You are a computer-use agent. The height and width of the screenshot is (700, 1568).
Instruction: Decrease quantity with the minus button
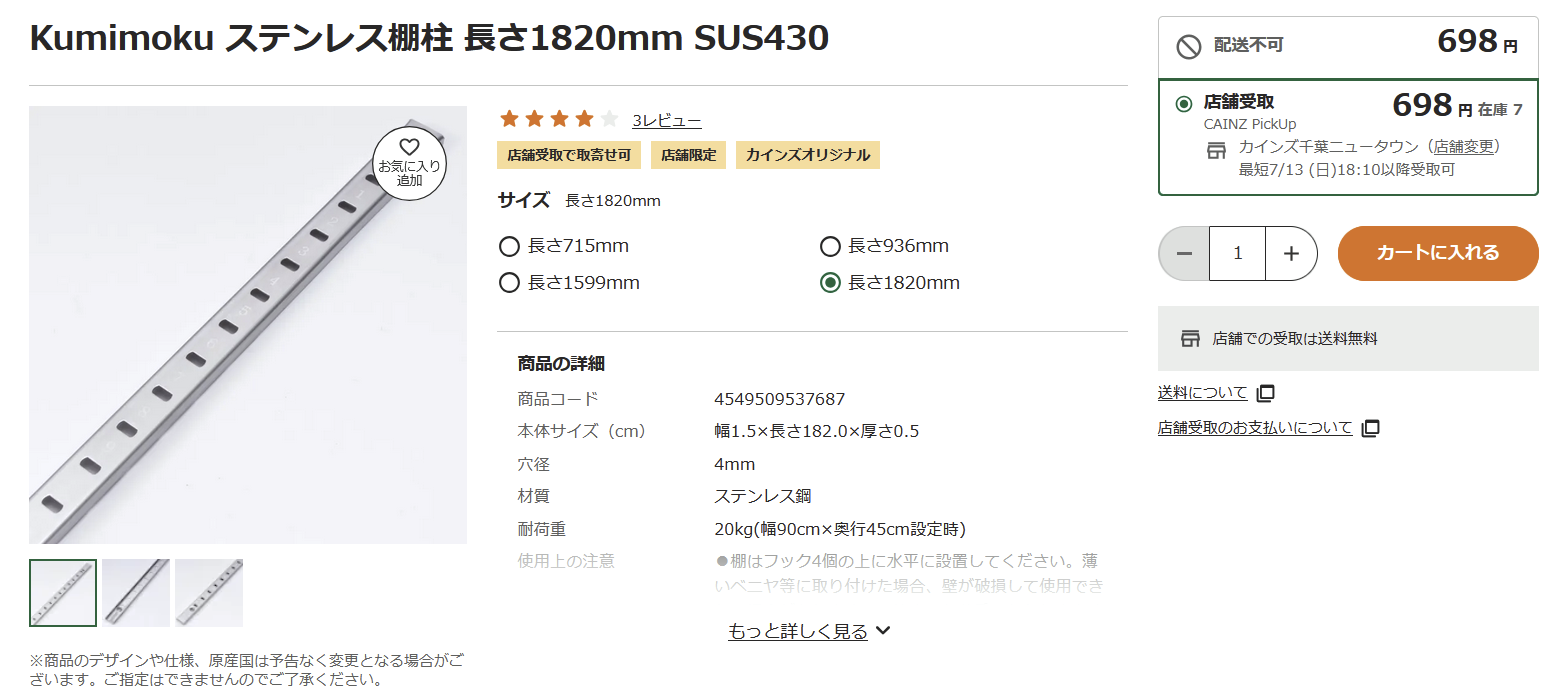pyautogui.click(x=1184, y=253)
